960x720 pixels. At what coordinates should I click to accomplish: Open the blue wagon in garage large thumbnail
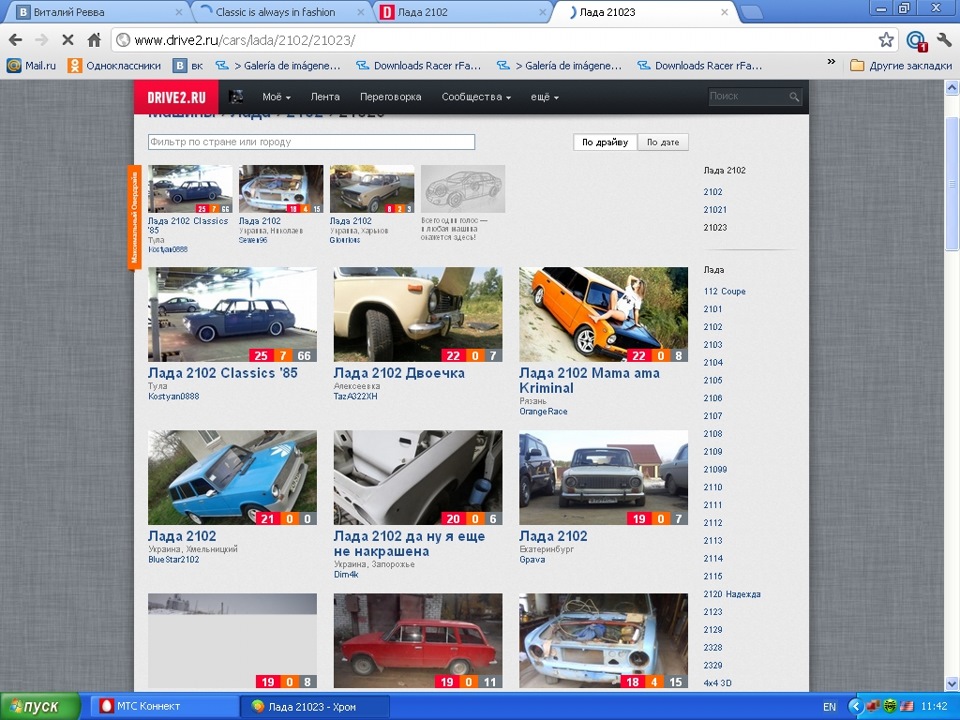click(233, 314)
